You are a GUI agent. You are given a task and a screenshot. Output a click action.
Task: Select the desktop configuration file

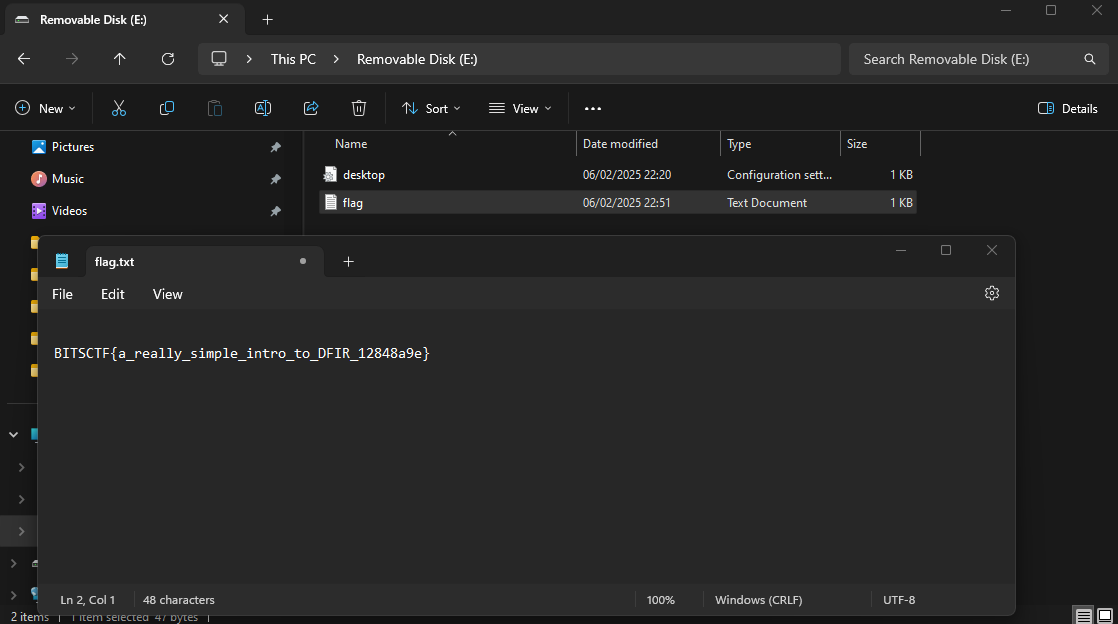click(364, 175)
